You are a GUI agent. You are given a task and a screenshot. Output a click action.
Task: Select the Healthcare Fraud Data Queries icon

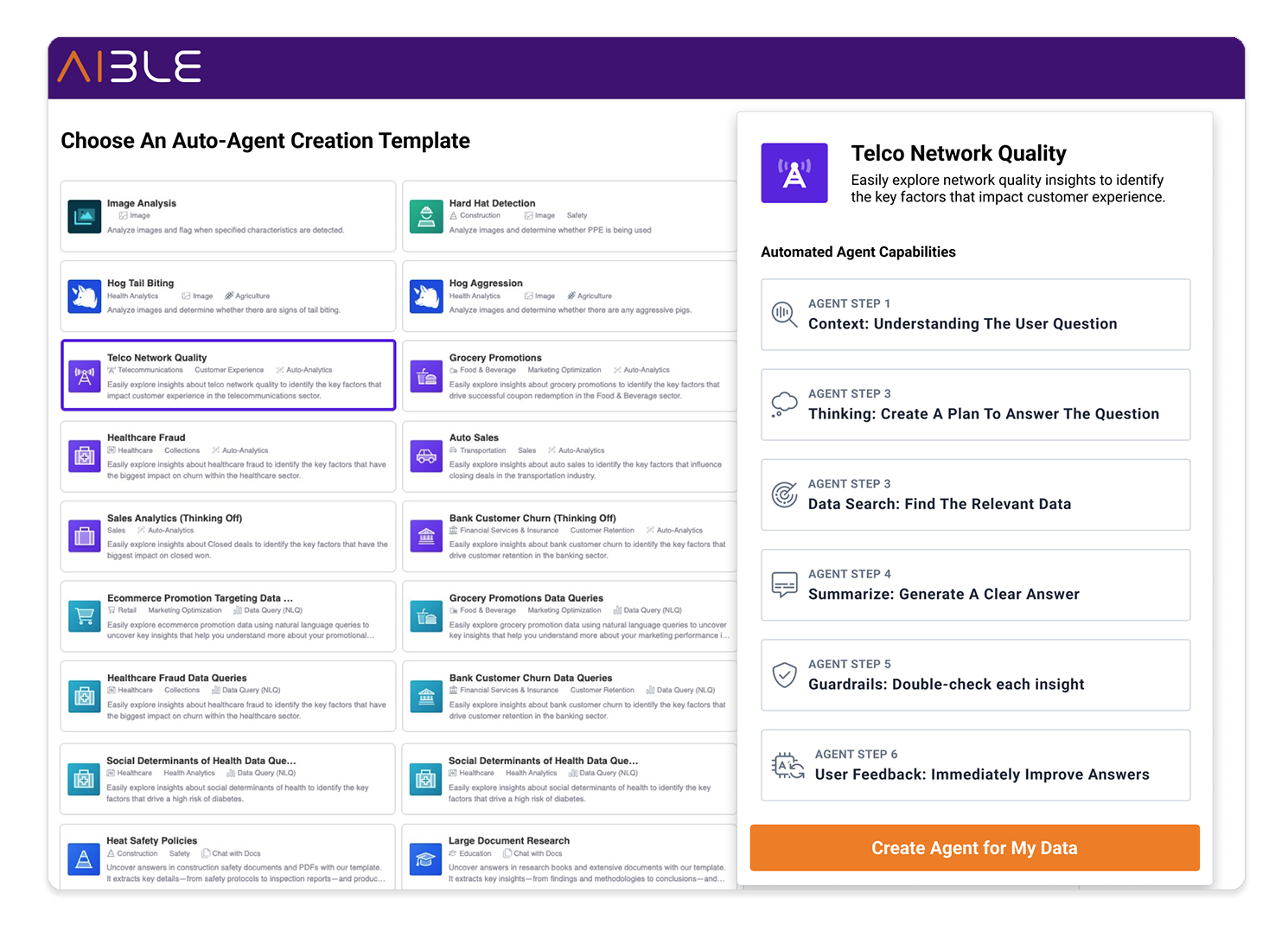[85, 696]
